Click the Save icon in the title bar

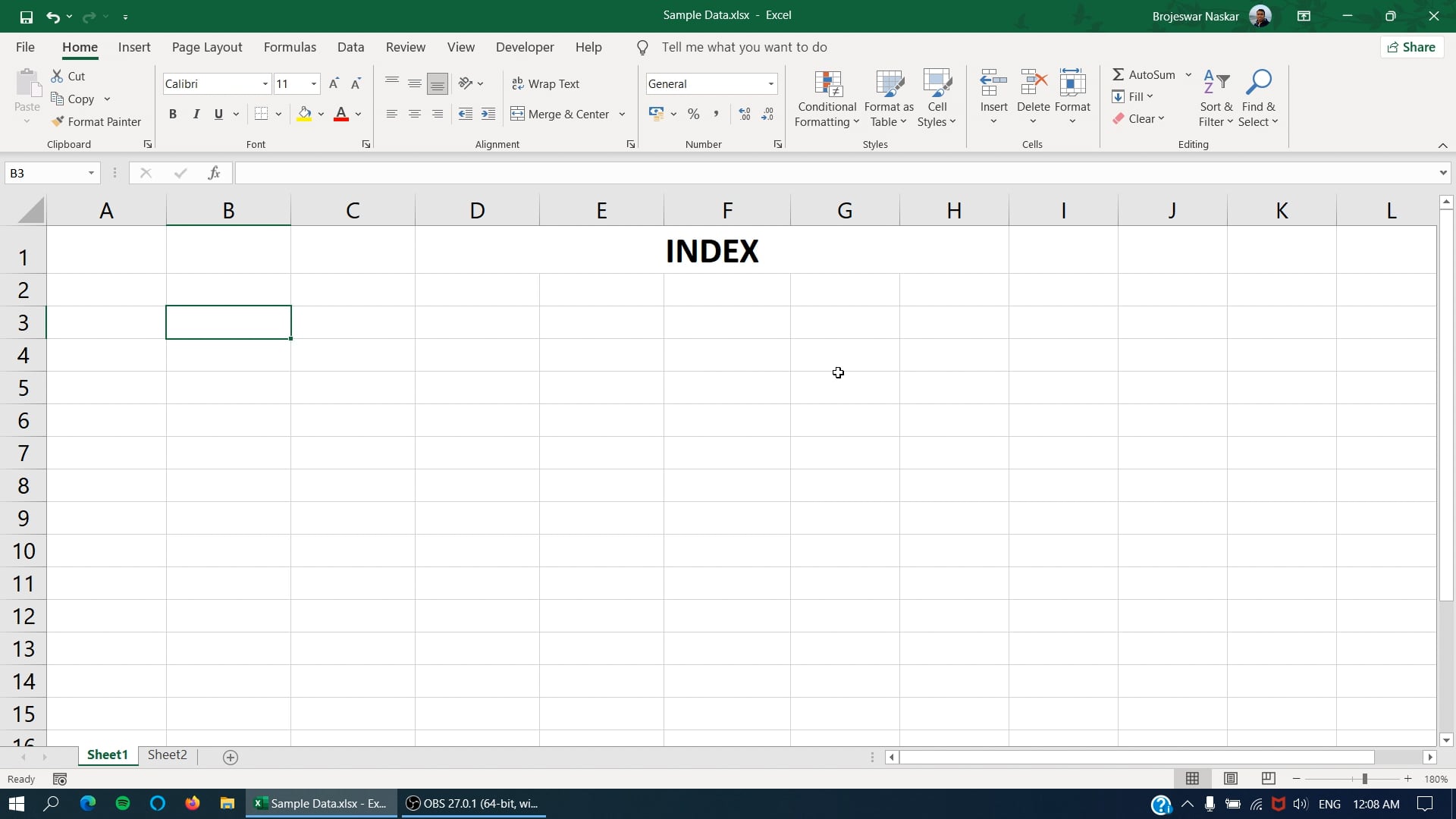pyautogui.click(x=27, y=16)
